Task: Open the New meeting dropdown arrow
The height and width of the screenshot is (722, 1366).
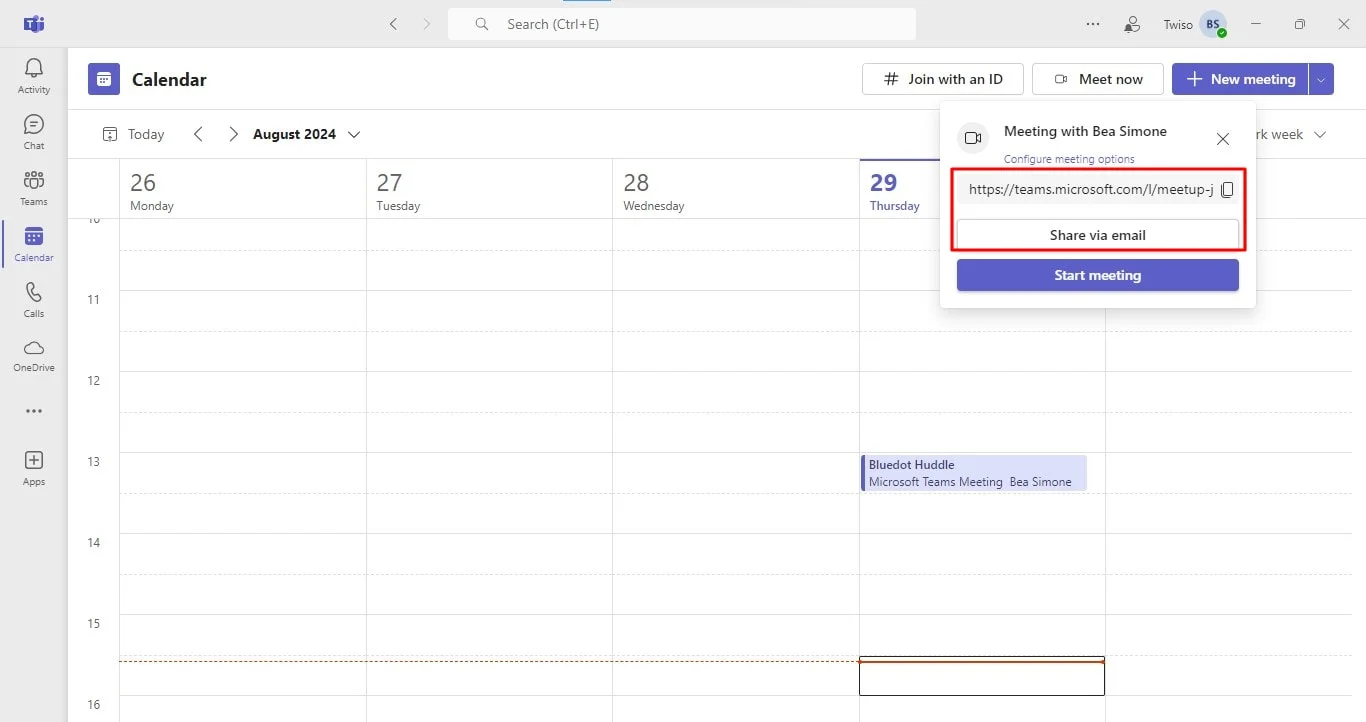Action: (1321, 79)
